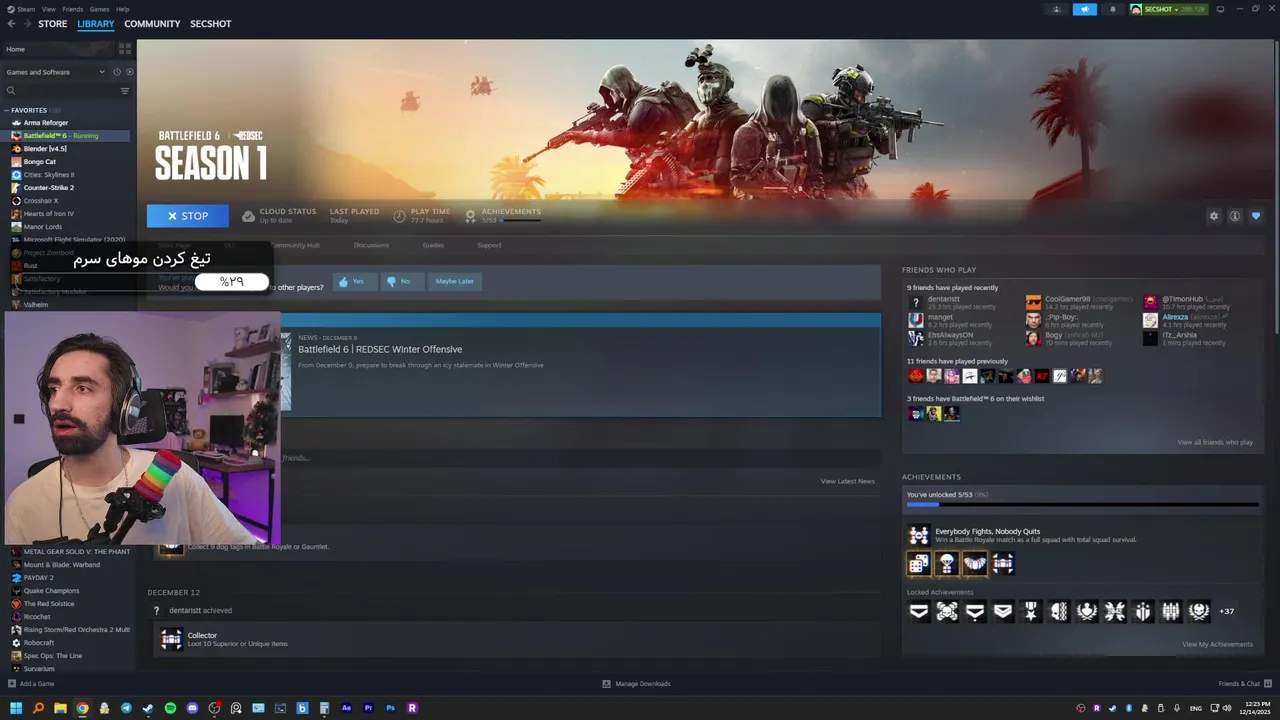Open the friends icon in title bar
The height and width of the screenshot is (720, 1280).
click(1057, 9)
